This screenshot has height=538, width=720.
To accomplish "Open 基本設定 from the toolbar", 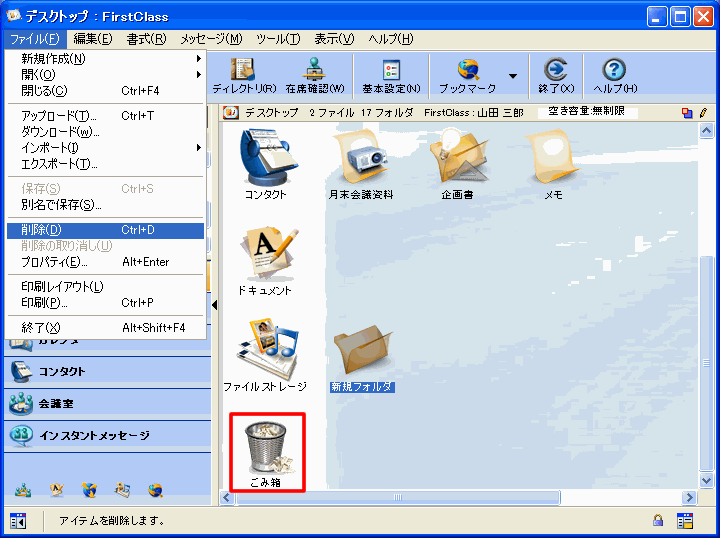I will pos(391,75).
